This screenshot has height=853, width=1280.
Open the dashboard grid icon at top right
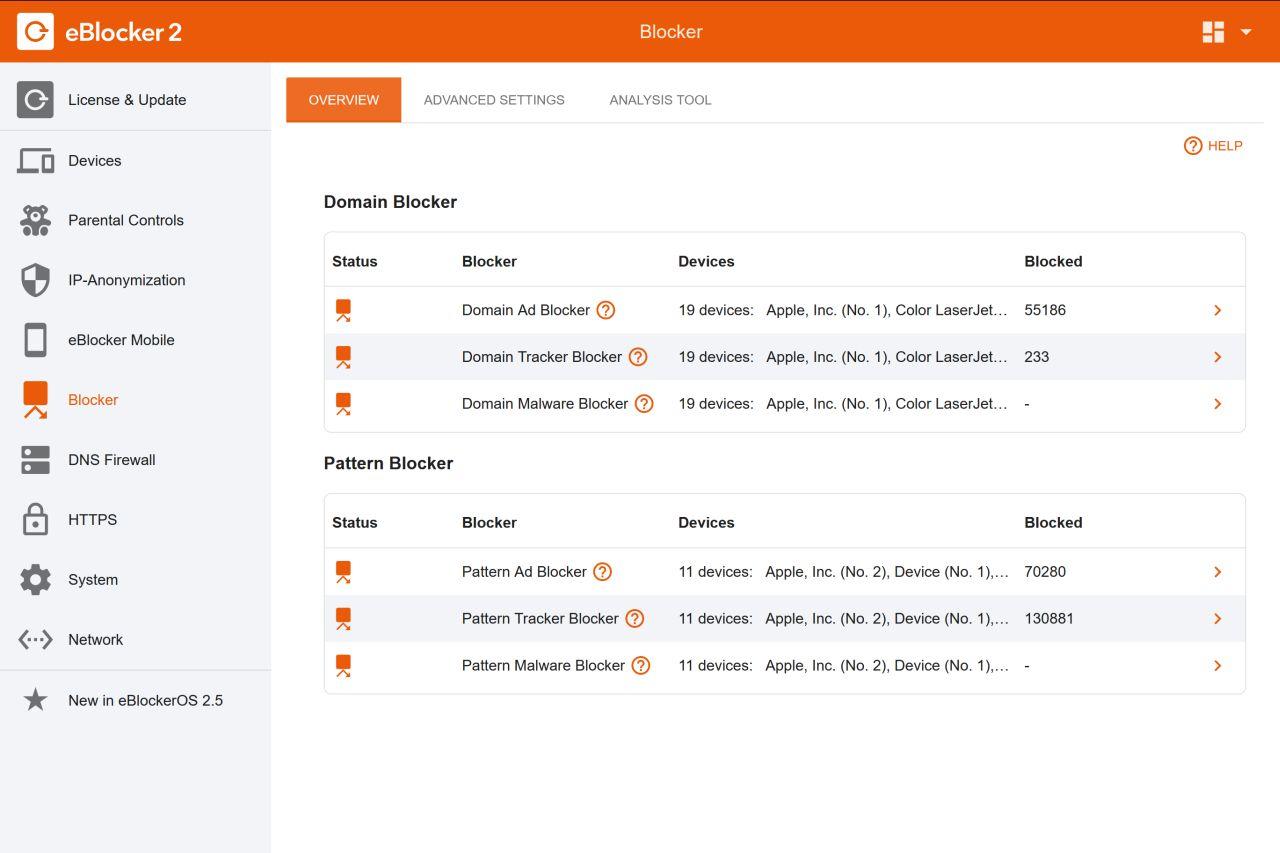tap(1213, 32)
